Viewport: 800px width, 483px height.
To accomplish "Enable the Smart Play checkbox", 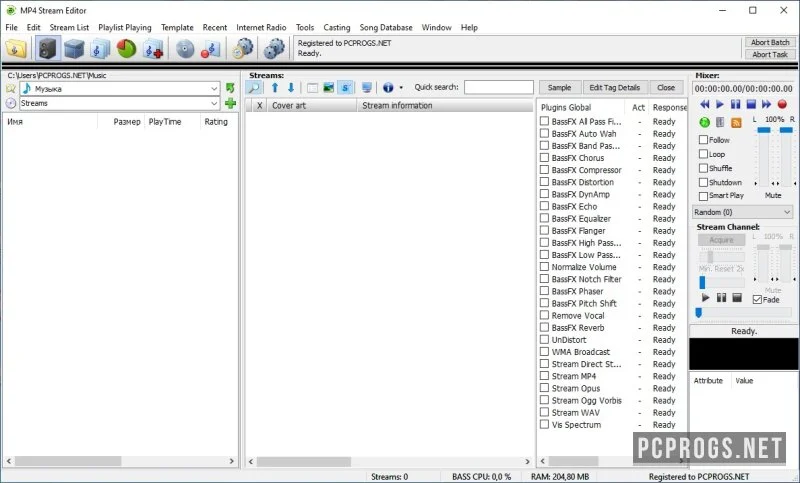I will click(704, 196).
